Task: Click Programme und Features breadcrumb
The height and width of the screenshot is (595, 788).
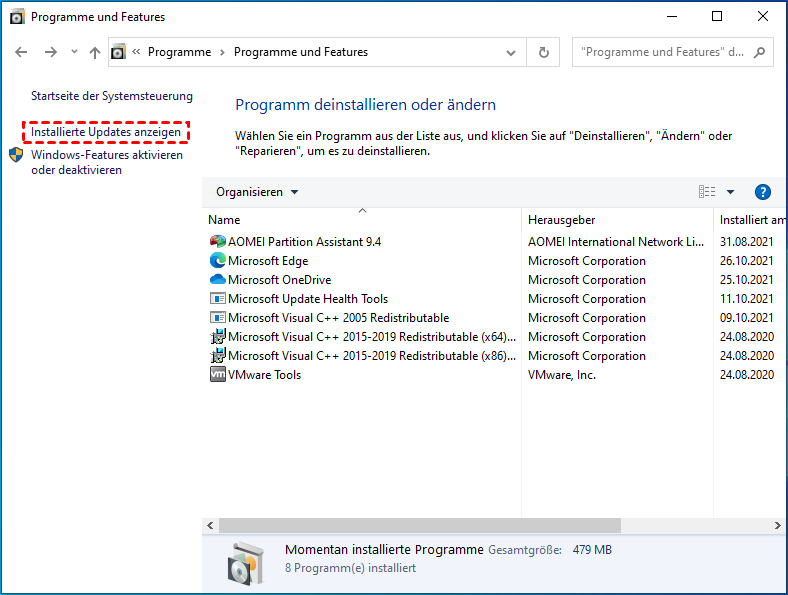Action: click(x=301, y=52)
